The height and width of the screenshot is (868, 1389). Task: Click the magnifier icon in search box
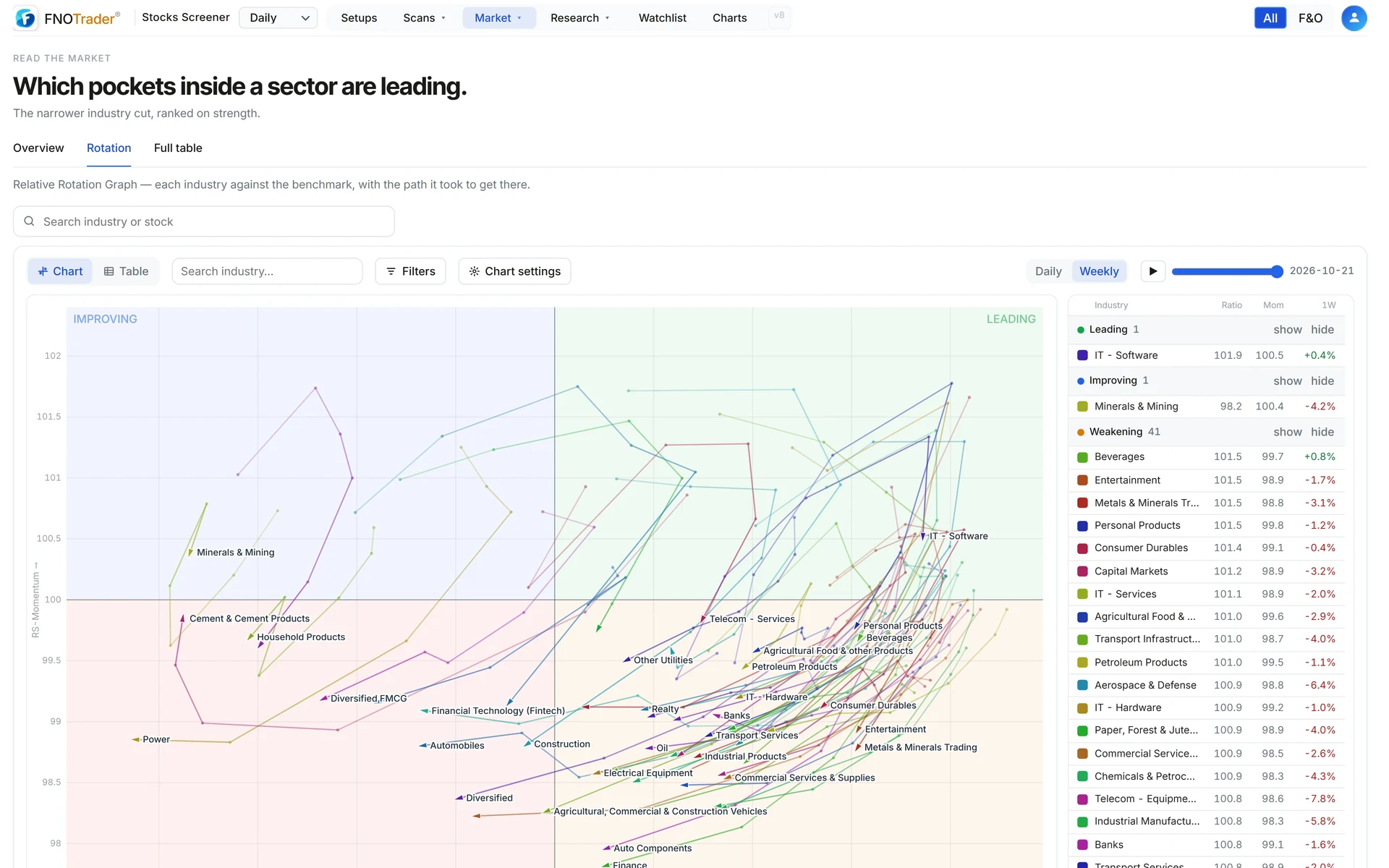point(29,221)
